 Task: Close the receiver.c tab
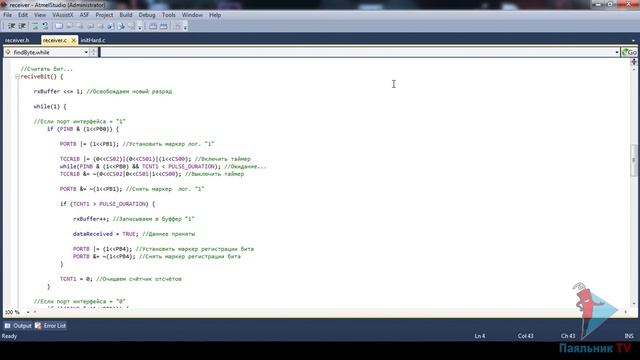pyautogui.click(x=73, y=40)
